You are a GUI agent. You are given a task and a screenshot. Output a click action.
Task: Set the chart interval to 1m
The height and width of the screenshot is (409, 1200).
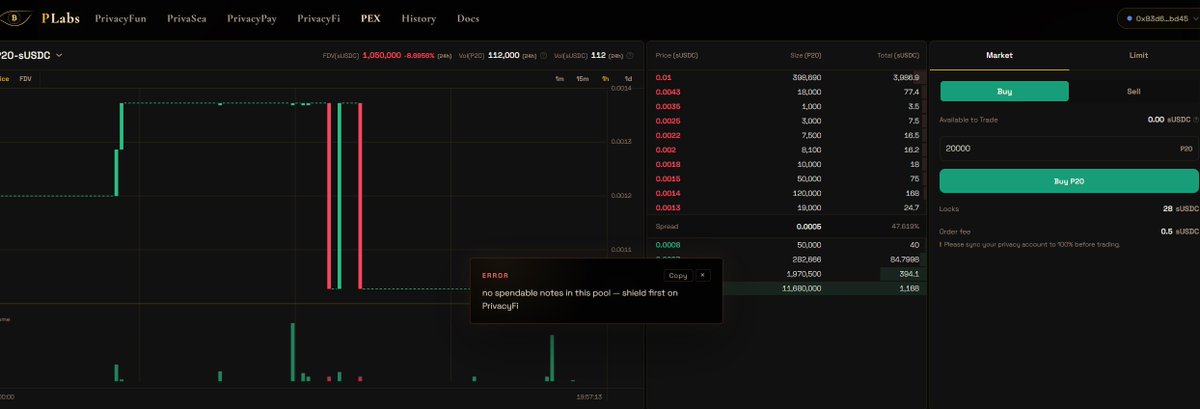pyautogui.click(x=559, y=78)
